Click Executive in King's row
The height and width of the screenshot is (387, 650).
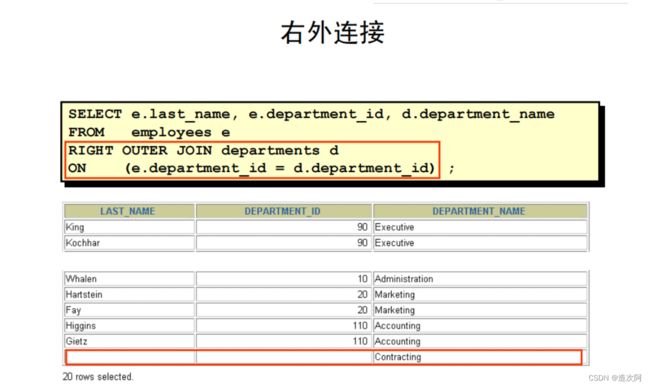pyautogui.click(x=480, y=227)
